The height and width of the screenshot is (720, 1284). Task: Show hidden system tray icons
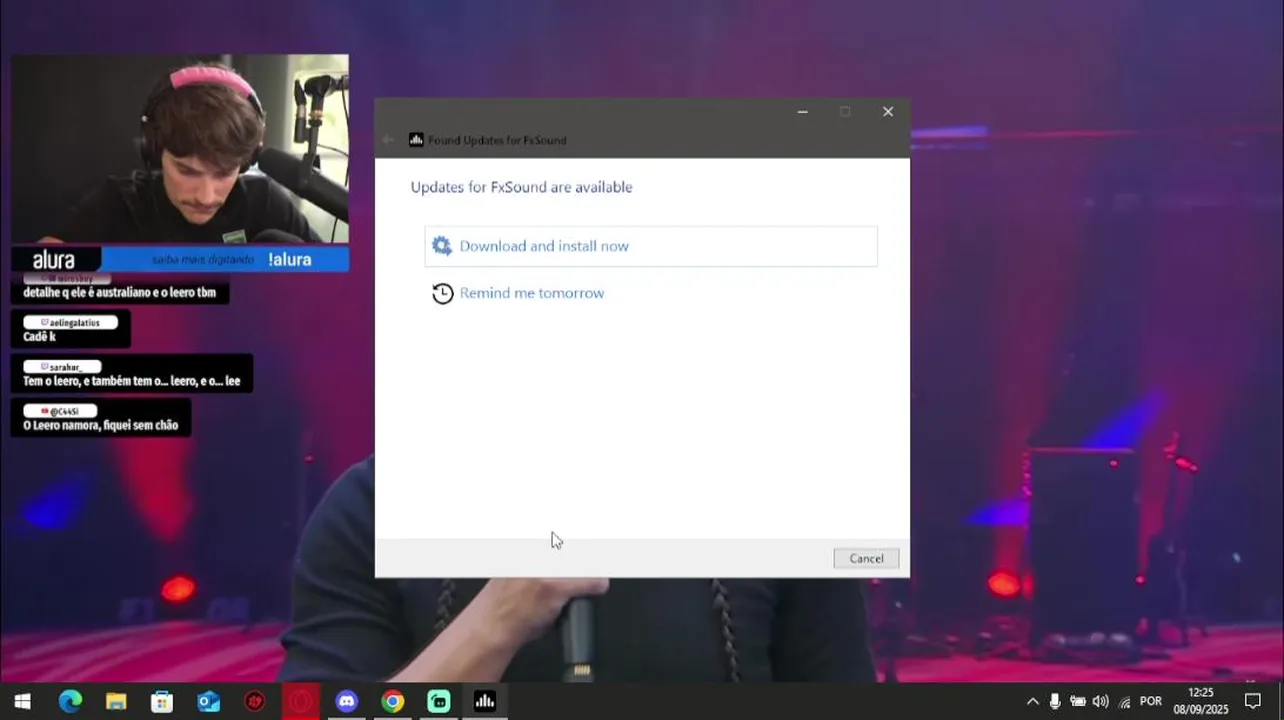(1032, 701)
